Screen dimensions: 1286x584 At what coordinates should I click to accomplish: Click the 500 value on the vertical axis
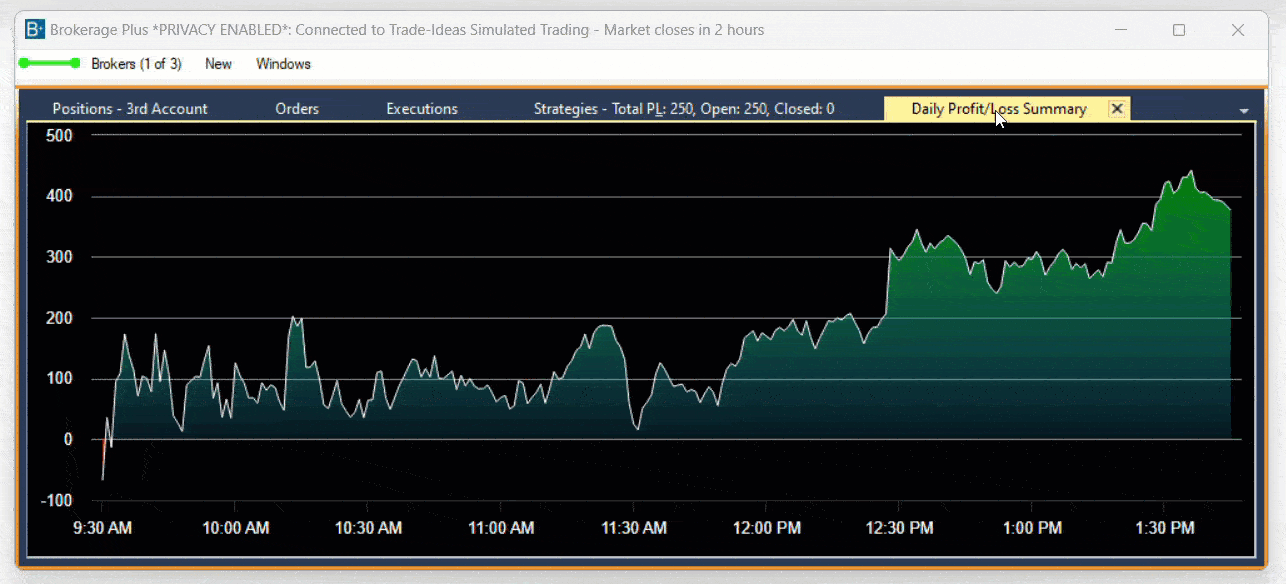60,135
